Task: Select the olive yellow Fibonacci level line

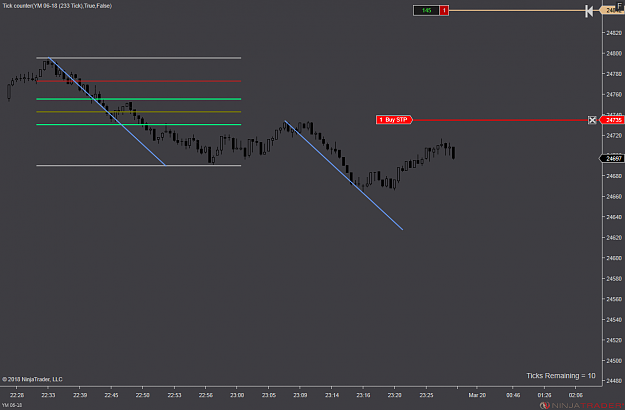Action: pyautogui.click(x=139, y=112)
